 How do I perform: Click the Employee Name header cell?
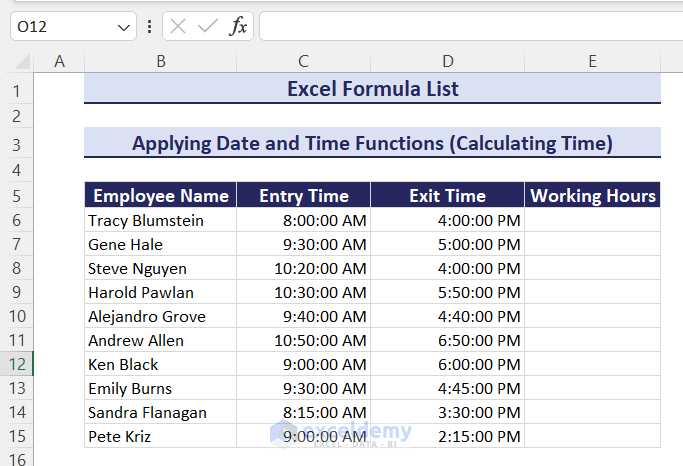tap(161, 196)
